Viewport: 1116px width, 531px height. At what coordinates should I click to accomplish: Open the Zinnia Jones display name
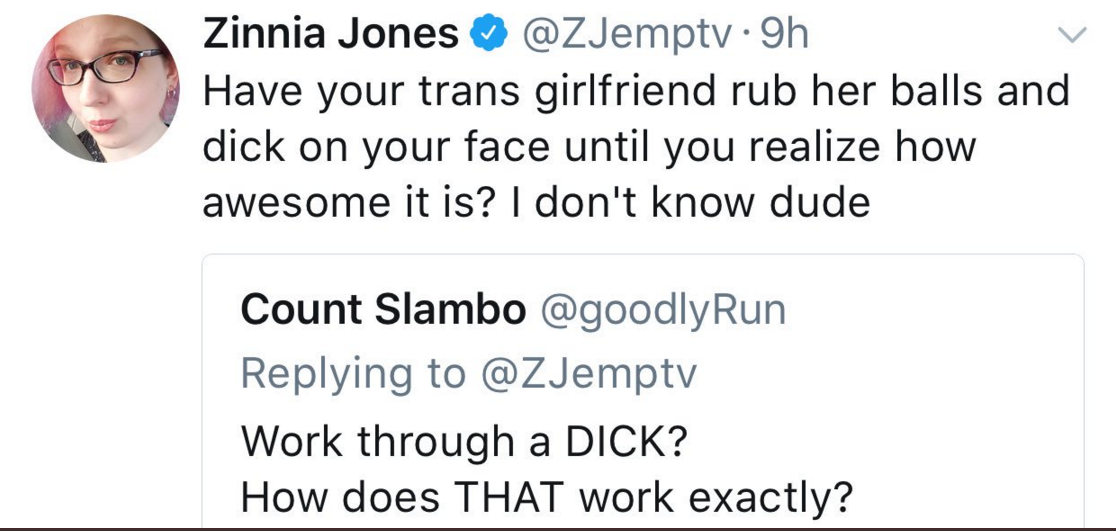point(331,35)
